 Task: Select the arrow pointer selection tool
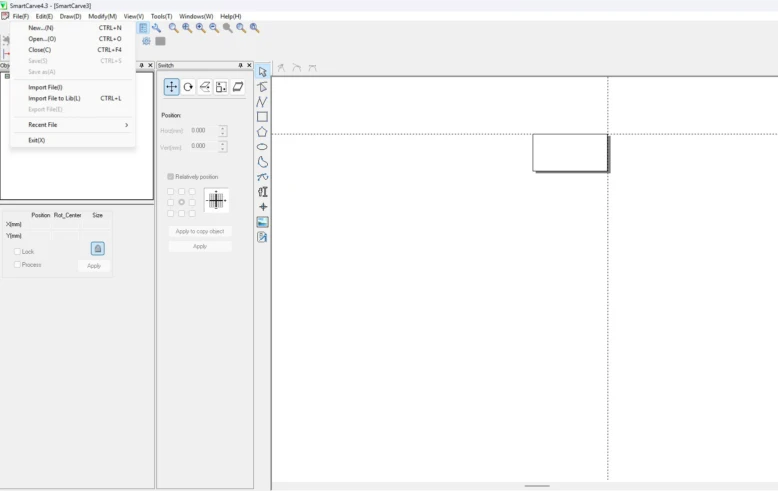(262, 72)
